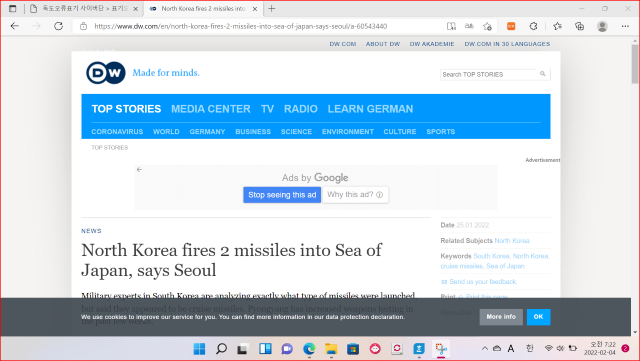Switch to the first browser tab
The image size is (640, 361).
85,9
